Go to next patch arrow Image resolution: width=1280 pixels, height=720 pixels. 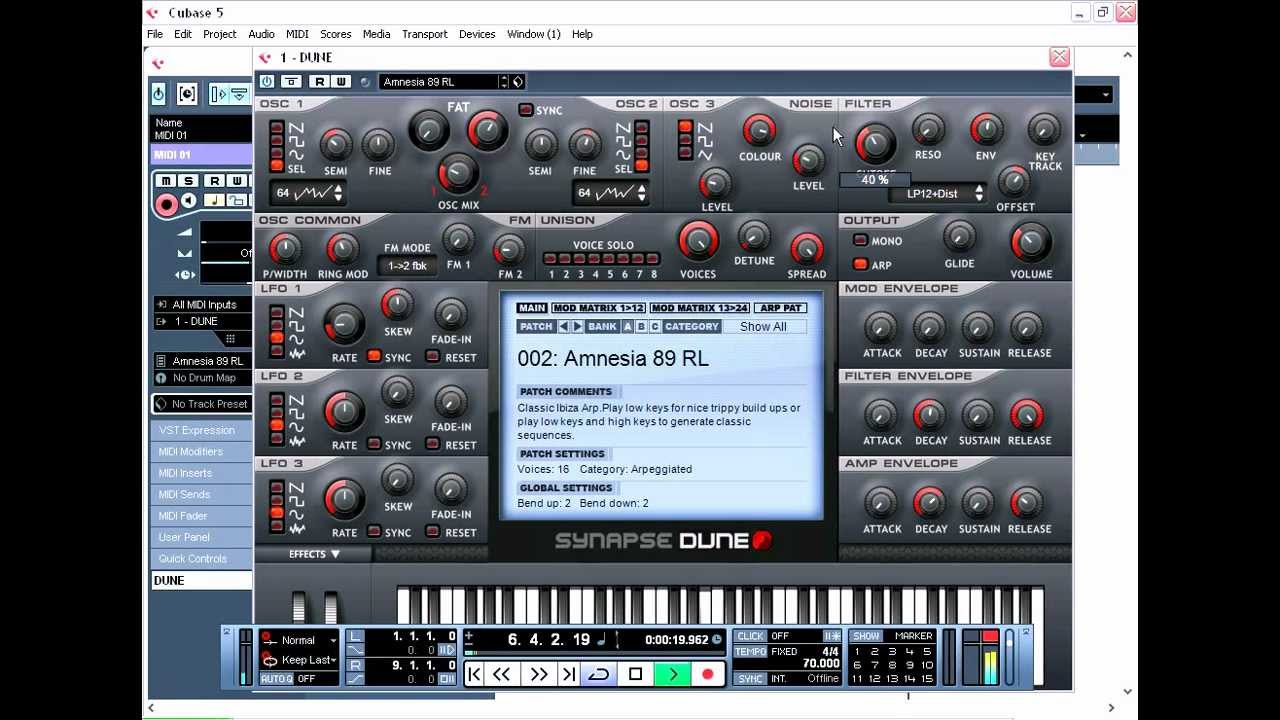[577, 327]
